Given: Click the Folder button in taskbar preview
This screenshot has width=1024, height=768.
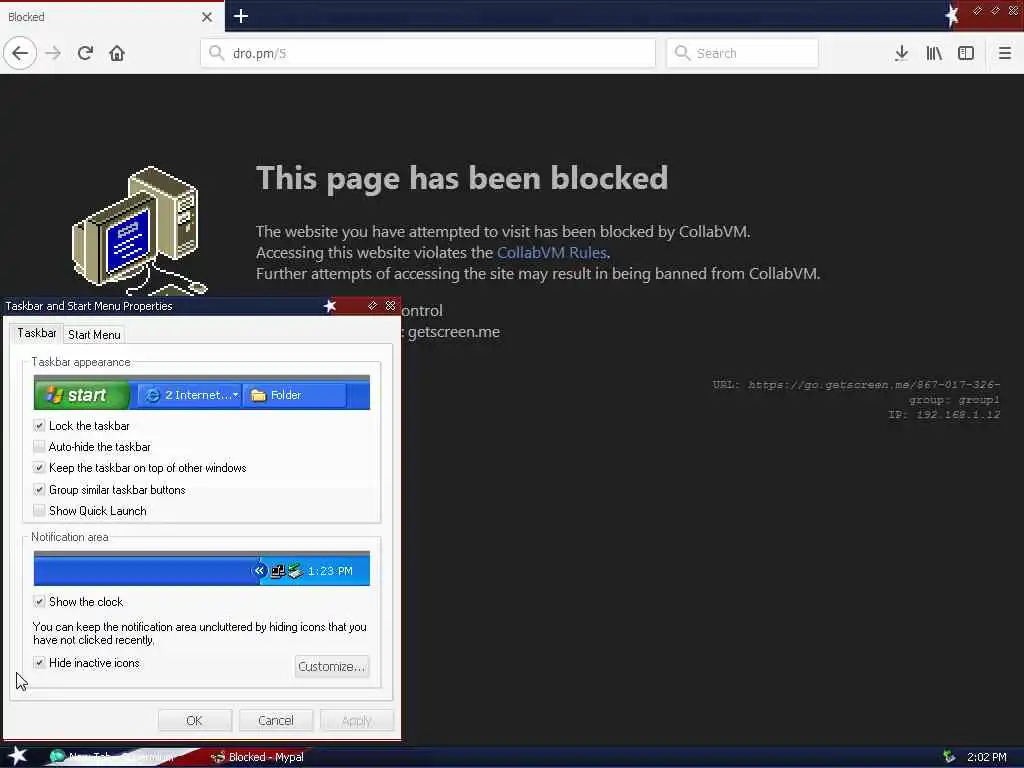Looking at the screenshot, I should coord(295,395).
